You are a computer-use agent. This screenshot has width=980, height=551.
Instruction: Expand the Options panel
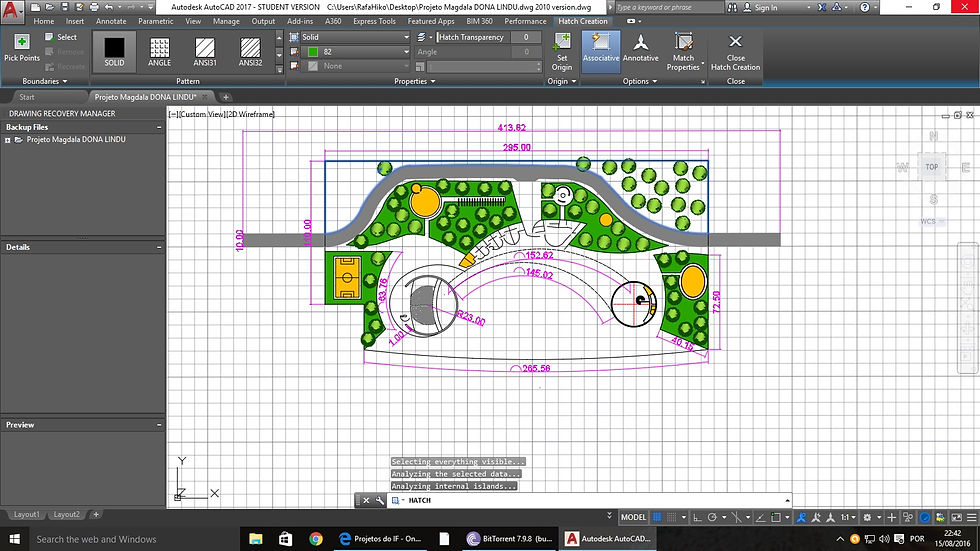pos(640,81)
